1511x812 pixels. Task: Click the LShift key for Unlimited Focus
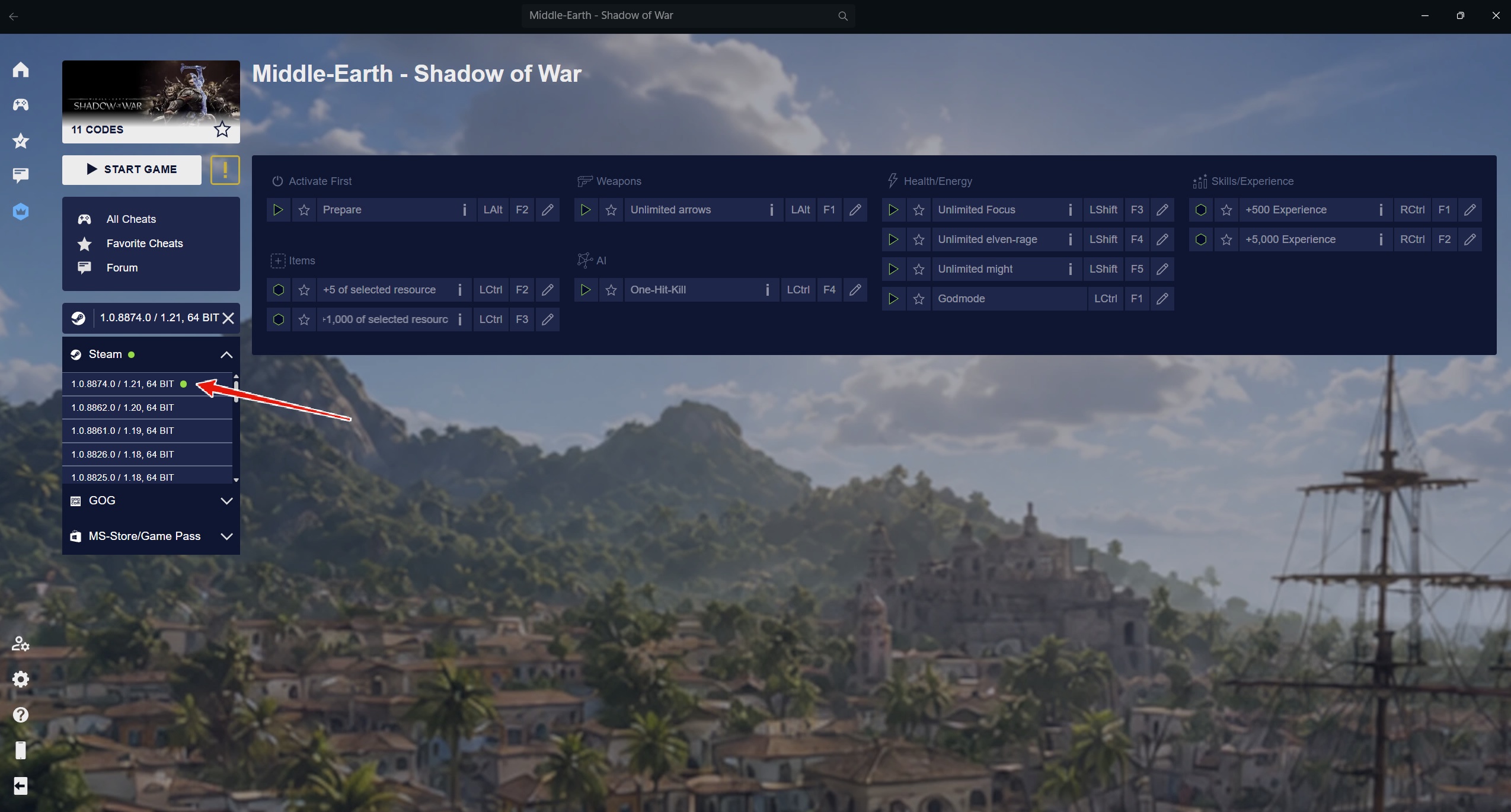point(1103,210)
